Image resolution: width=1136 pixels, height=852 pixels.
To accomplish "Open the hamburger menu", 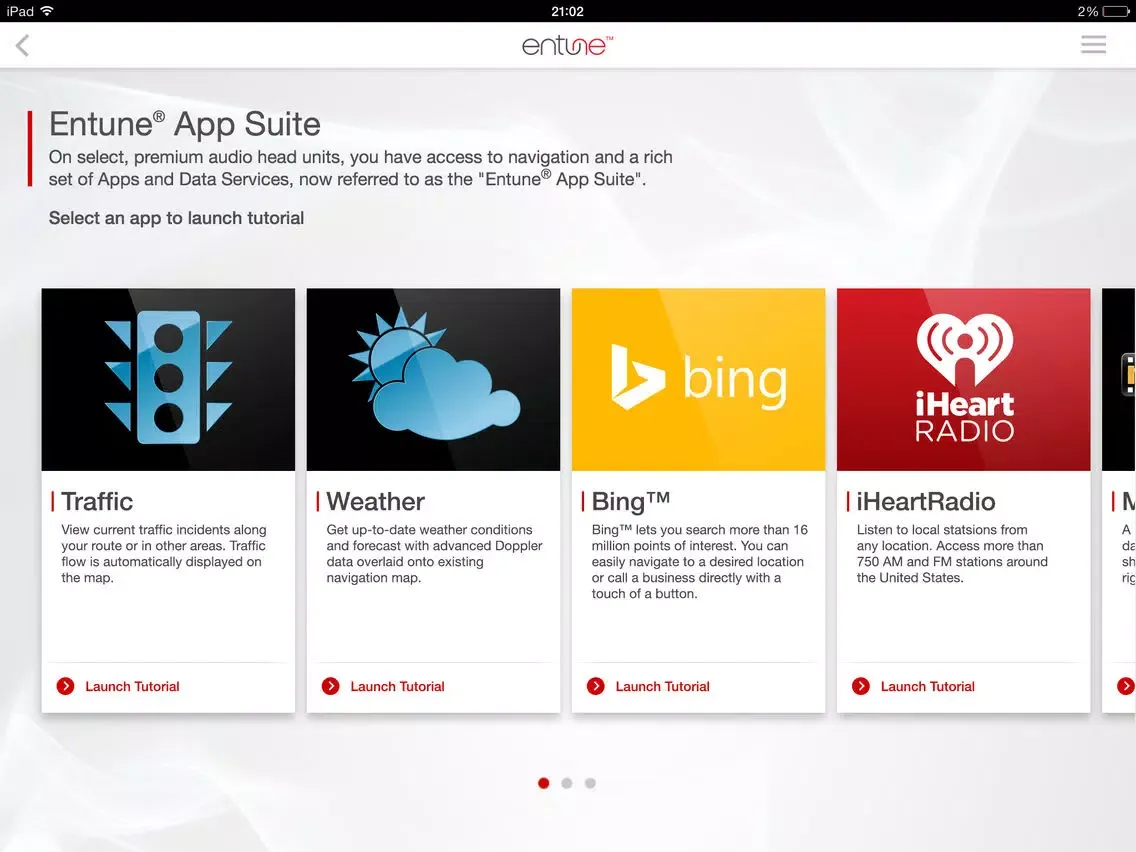I will 1093,45.
